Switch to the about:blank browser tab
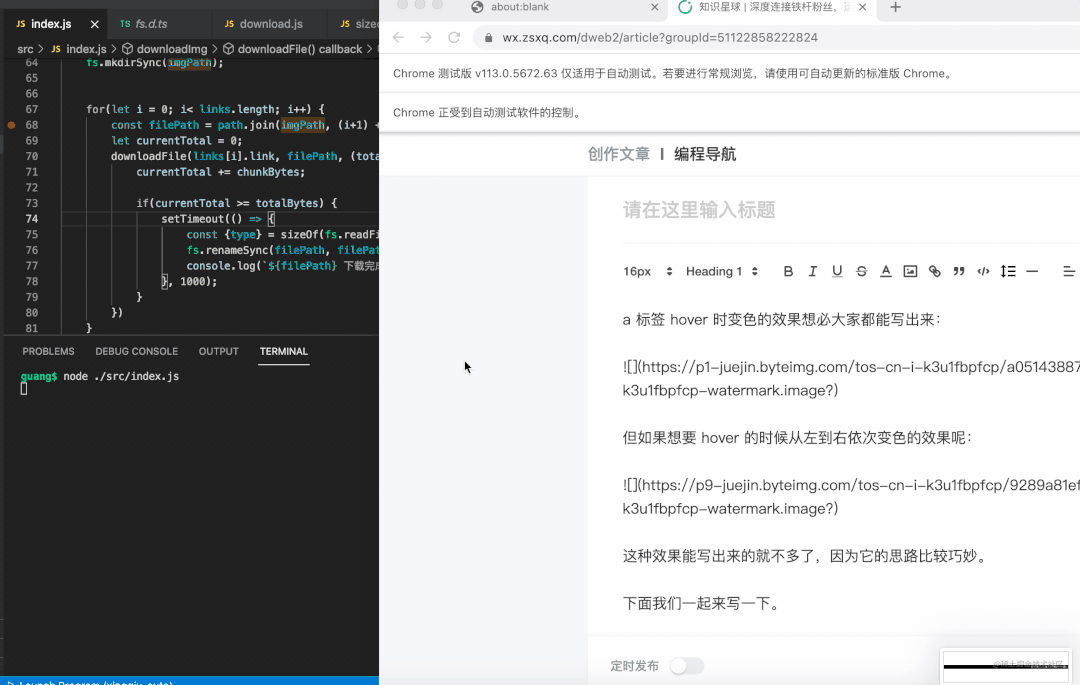The height and width of the screenshot is (685, 1080). [519, 7]
